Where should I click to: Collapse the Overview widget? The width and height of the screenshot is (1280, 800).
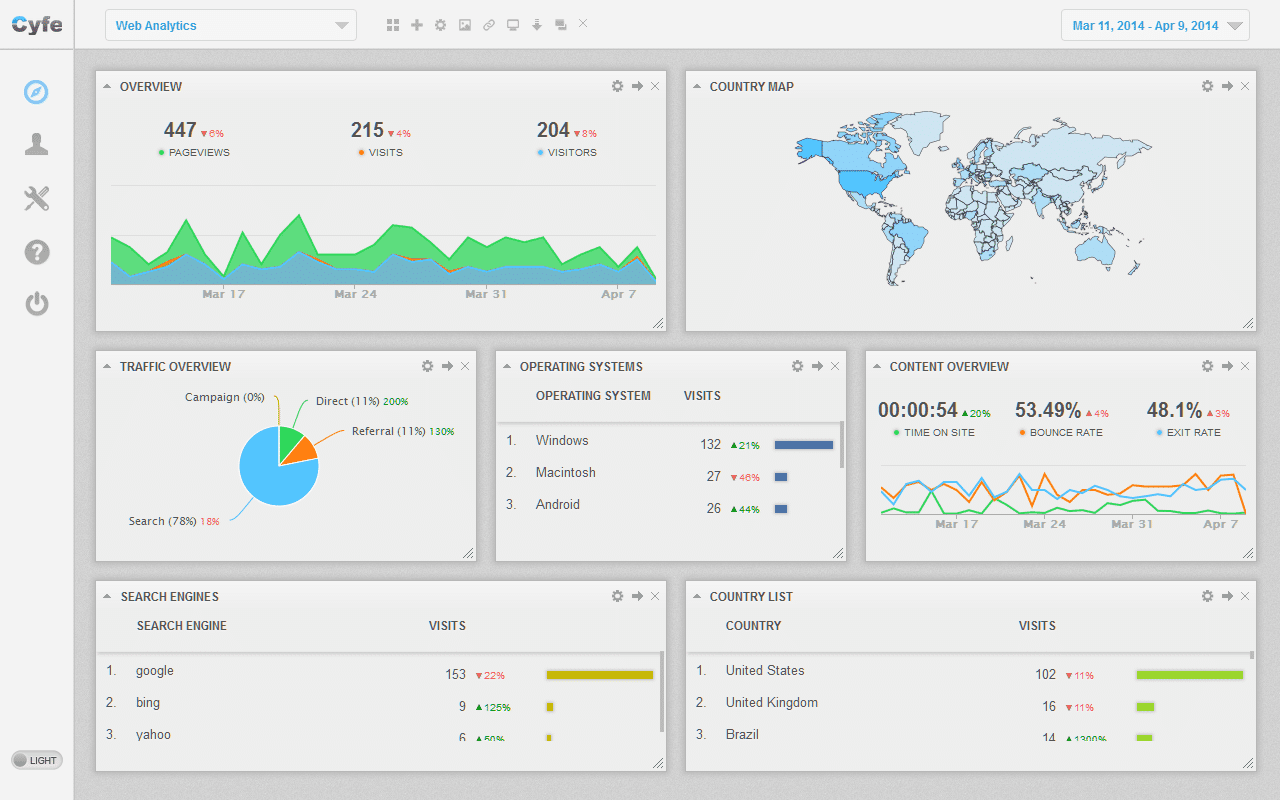tap(107, 86)
